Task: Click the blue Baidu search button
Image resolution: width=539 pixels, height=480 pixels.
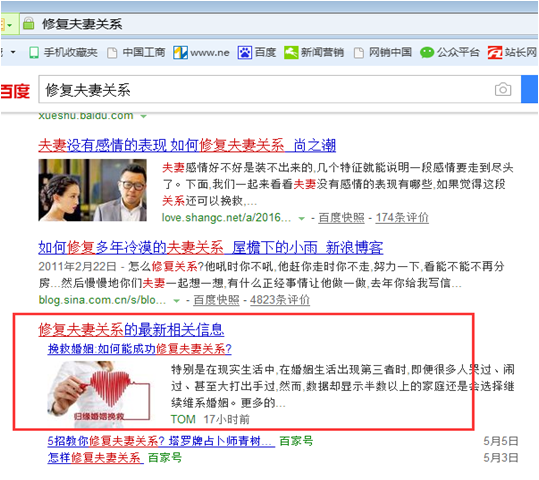Action: tap(529, 89)
